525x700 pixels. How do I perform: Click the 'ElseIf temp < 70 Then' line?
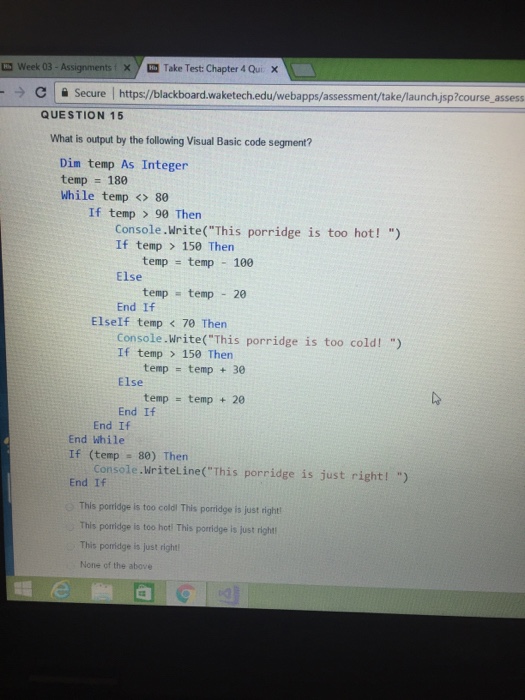159,323
